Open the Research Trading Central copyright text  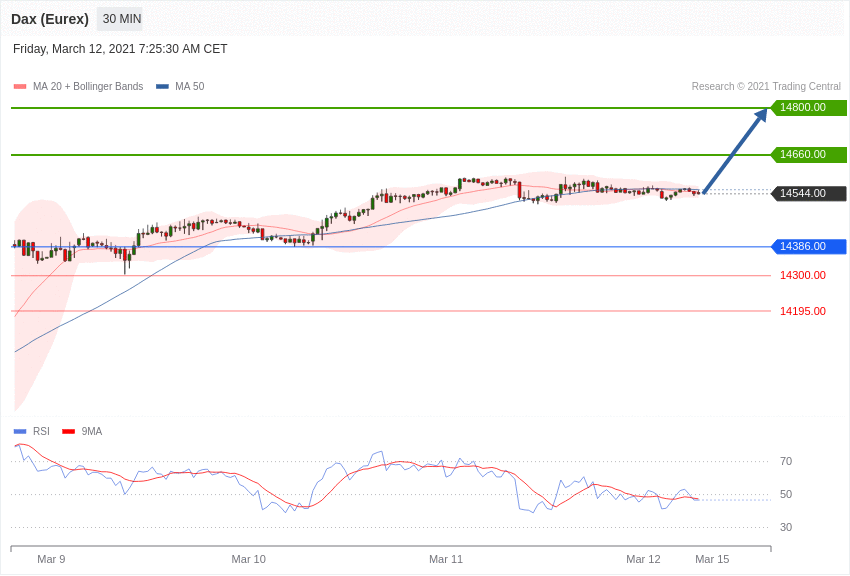click(x=766, y=87)
